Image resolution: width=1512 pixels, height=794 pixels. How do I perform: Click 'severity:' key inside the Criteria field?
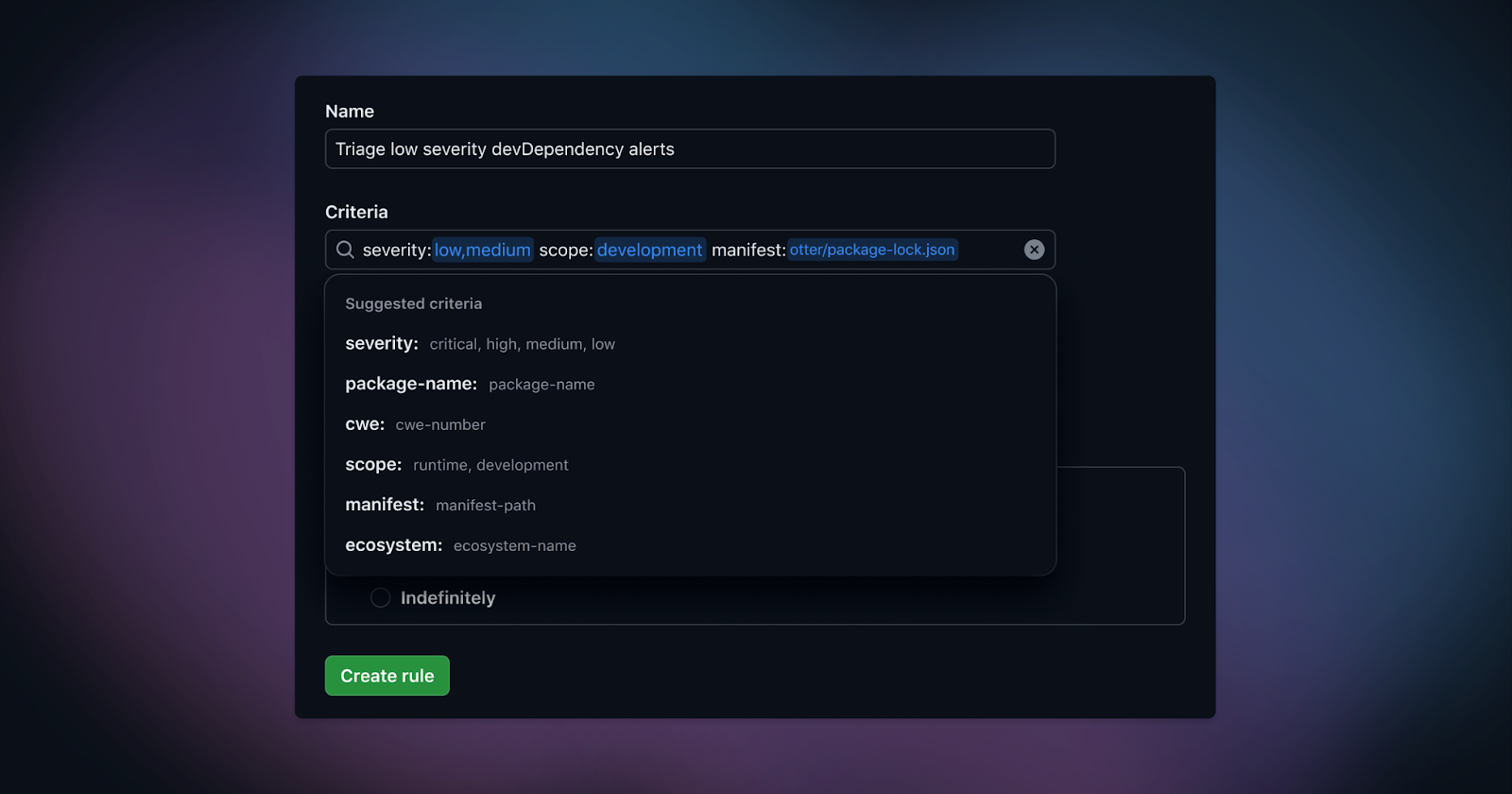(396, 250)
